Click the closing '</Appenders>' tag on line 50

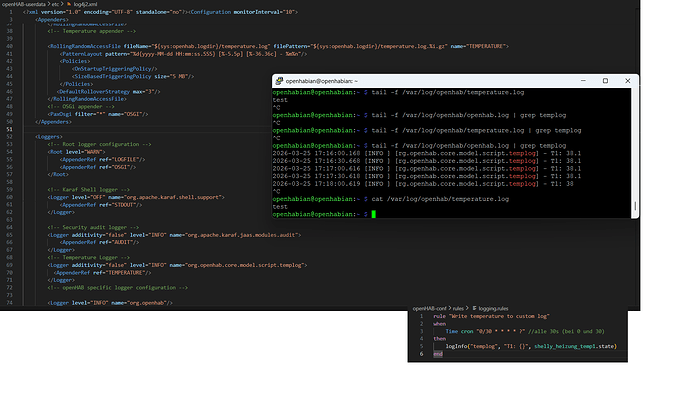53,121
